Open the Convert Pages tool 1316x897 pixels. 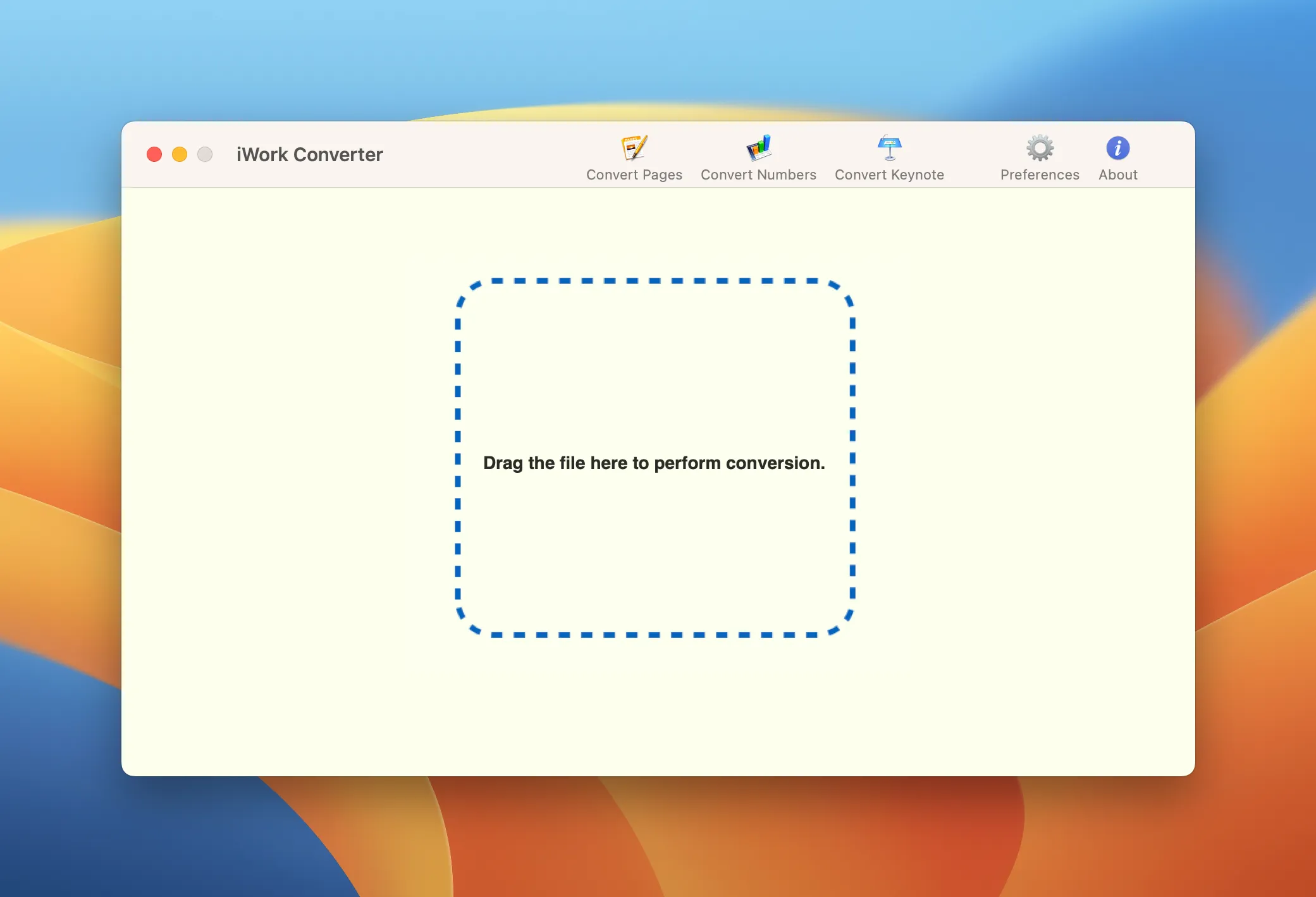pos(634,158)
